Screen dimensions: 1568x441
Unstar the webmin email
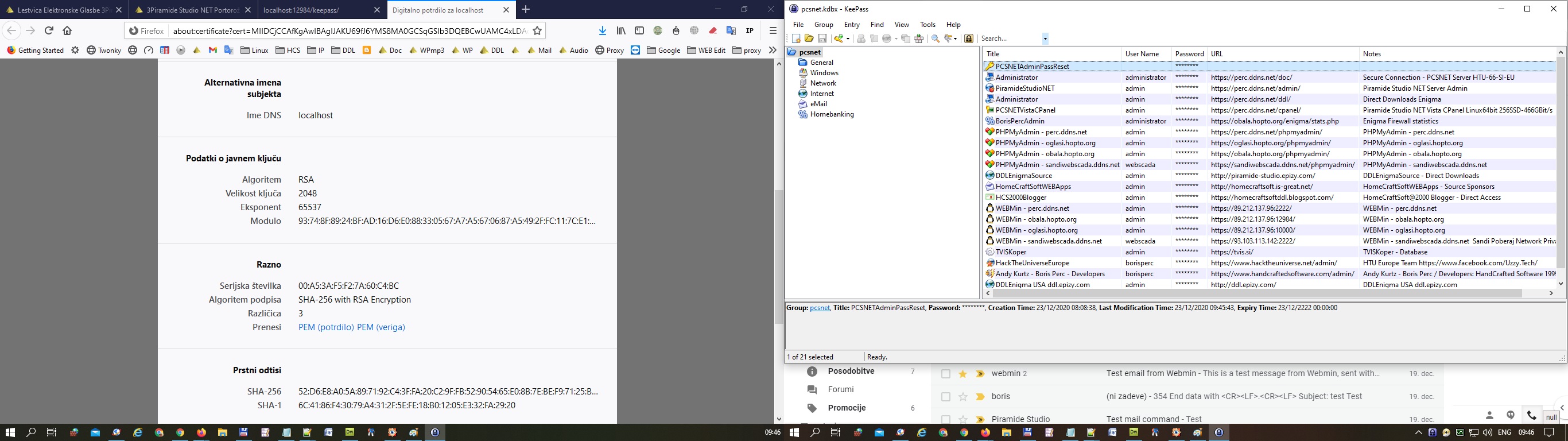(963, 374)
